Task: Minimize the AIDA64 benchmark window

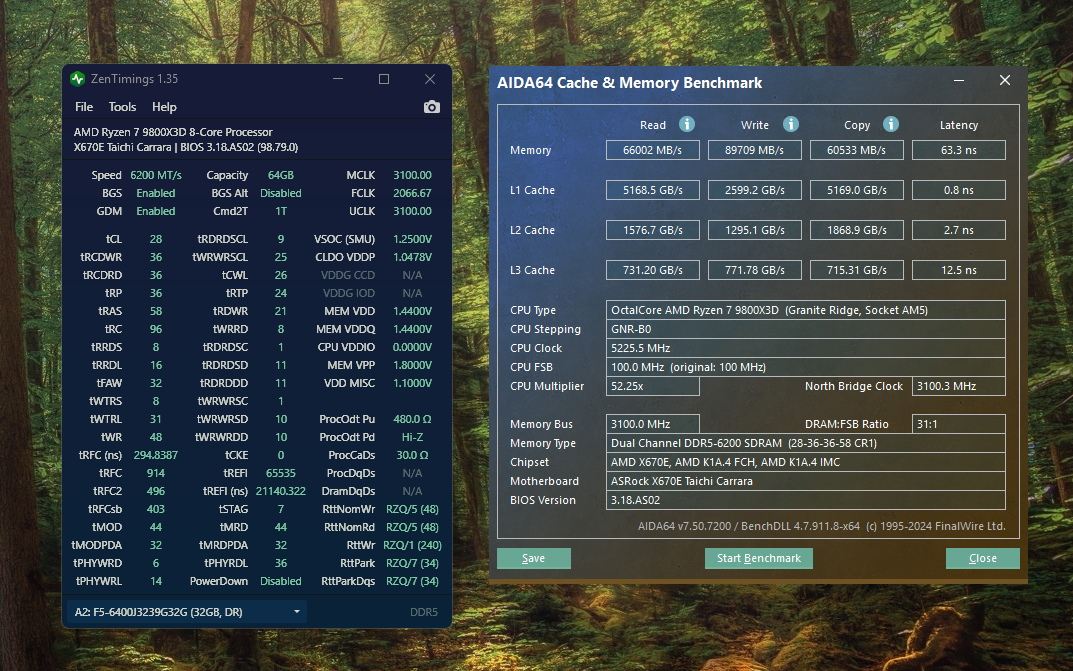Action: pyautogui.click(x=959, y=81)
